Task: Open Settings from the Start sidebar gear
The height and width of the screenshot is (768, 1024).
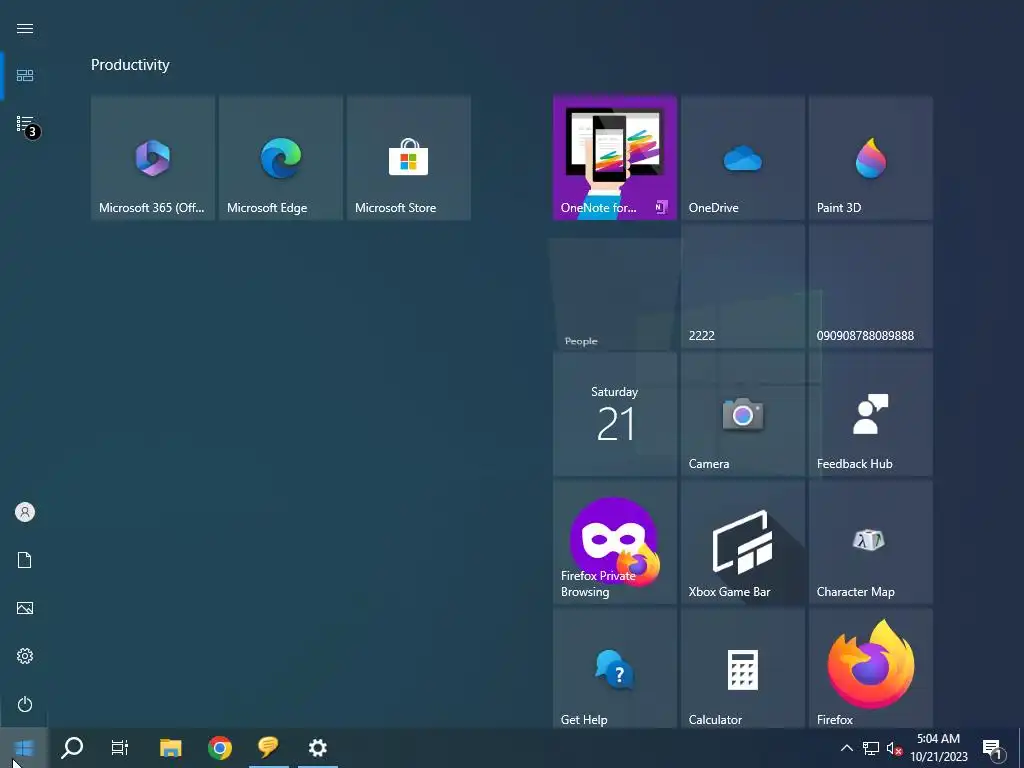Action: pyautogui.click(x=25, y=656)
